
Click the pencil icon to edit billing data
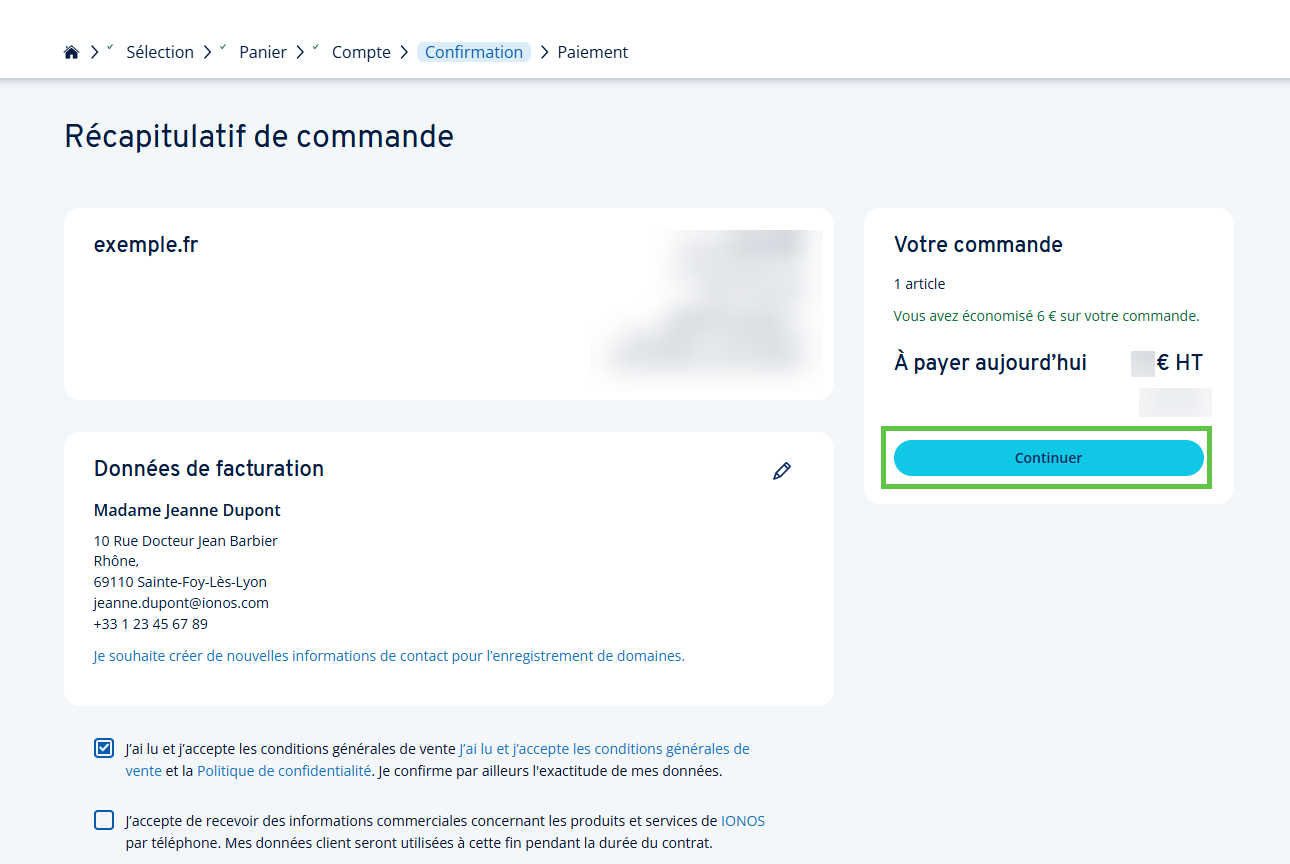tap(782, 470)
